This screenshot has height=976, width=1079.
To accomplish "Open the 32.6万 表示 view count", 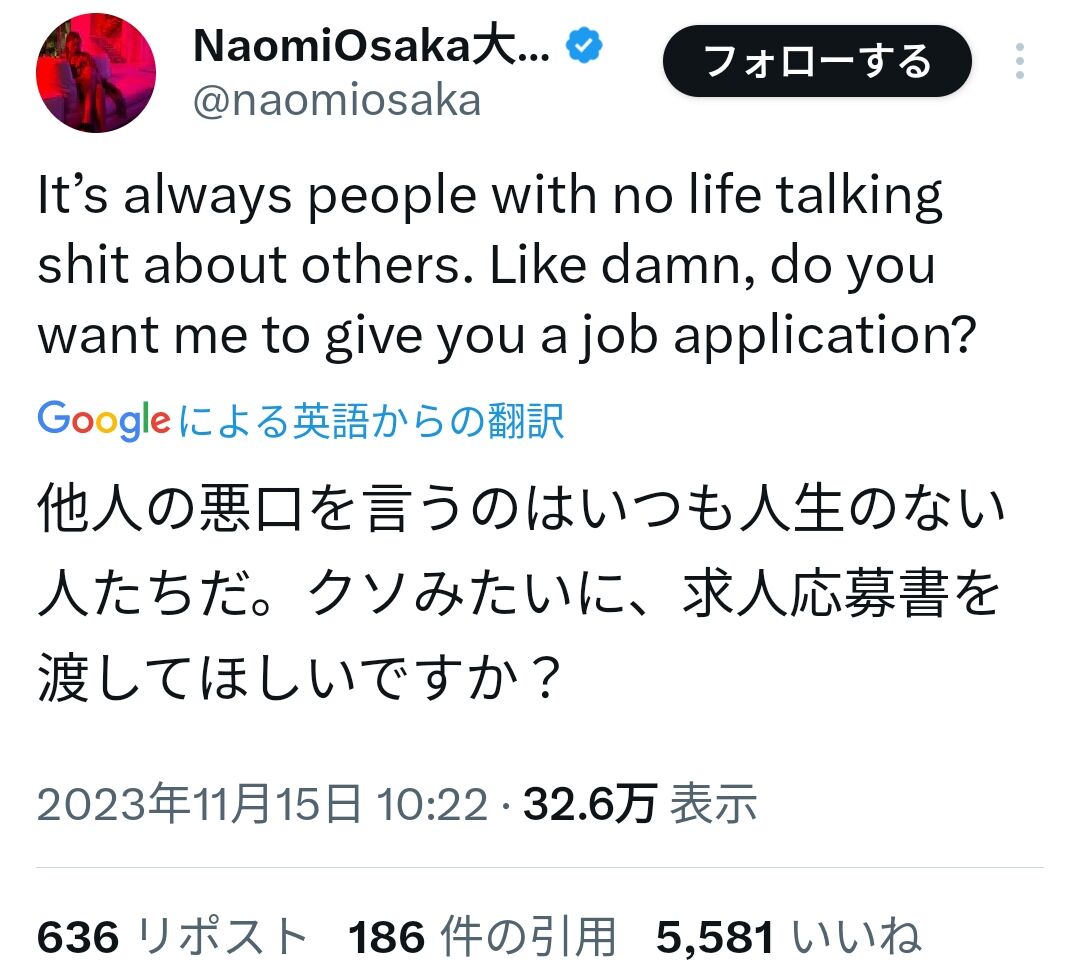I will pyautogui.click(x=640, y=803).
